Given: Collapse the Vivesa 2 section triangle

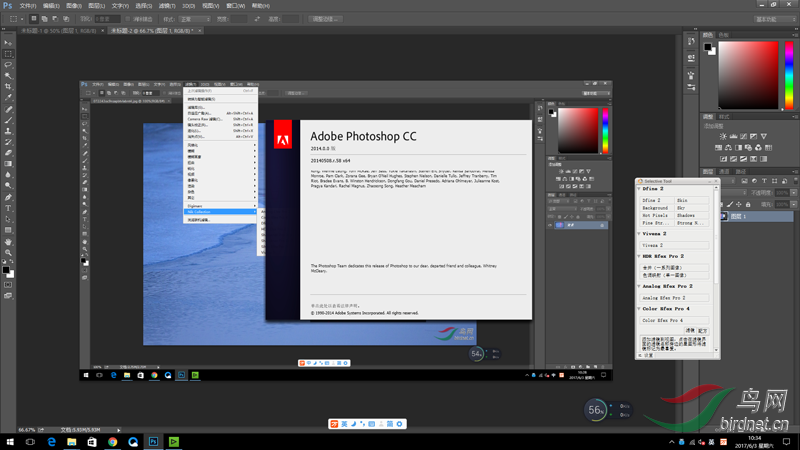Looking at the screenshot, I should (640, 233).
